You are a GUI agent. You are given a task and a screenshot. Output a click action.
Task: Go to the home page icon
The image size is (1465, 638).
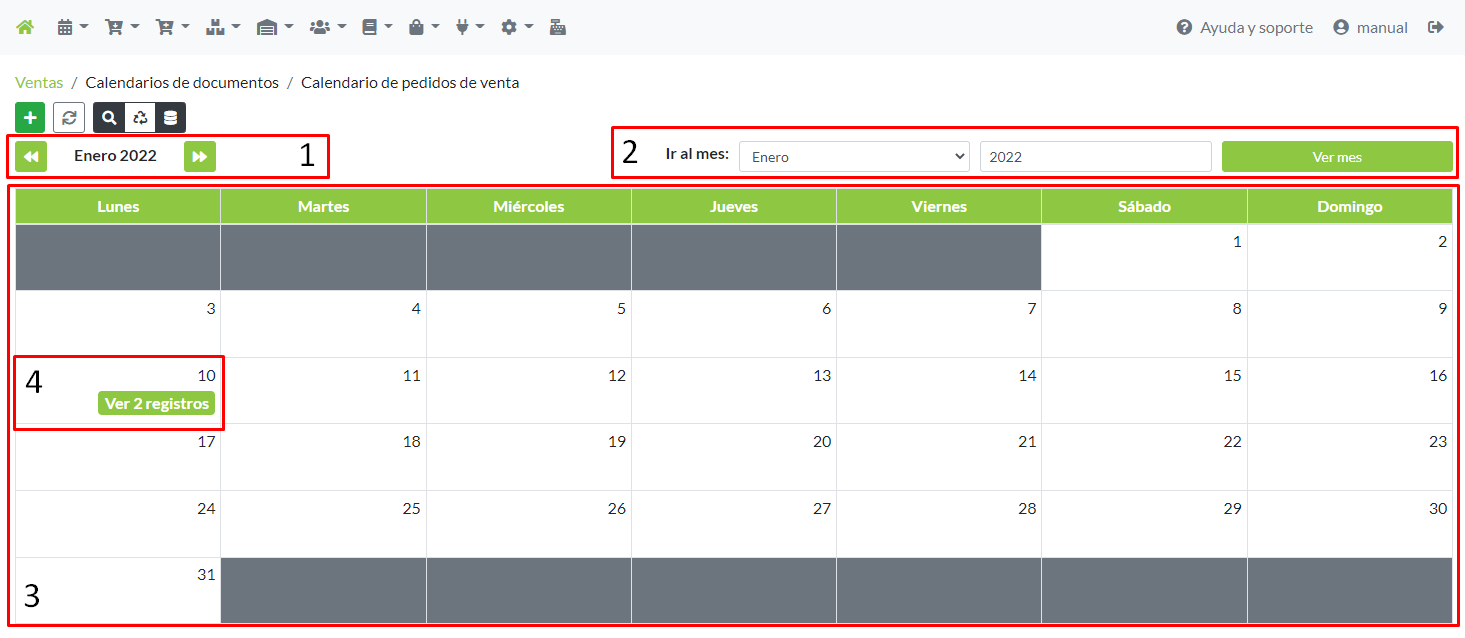[25, 27]
